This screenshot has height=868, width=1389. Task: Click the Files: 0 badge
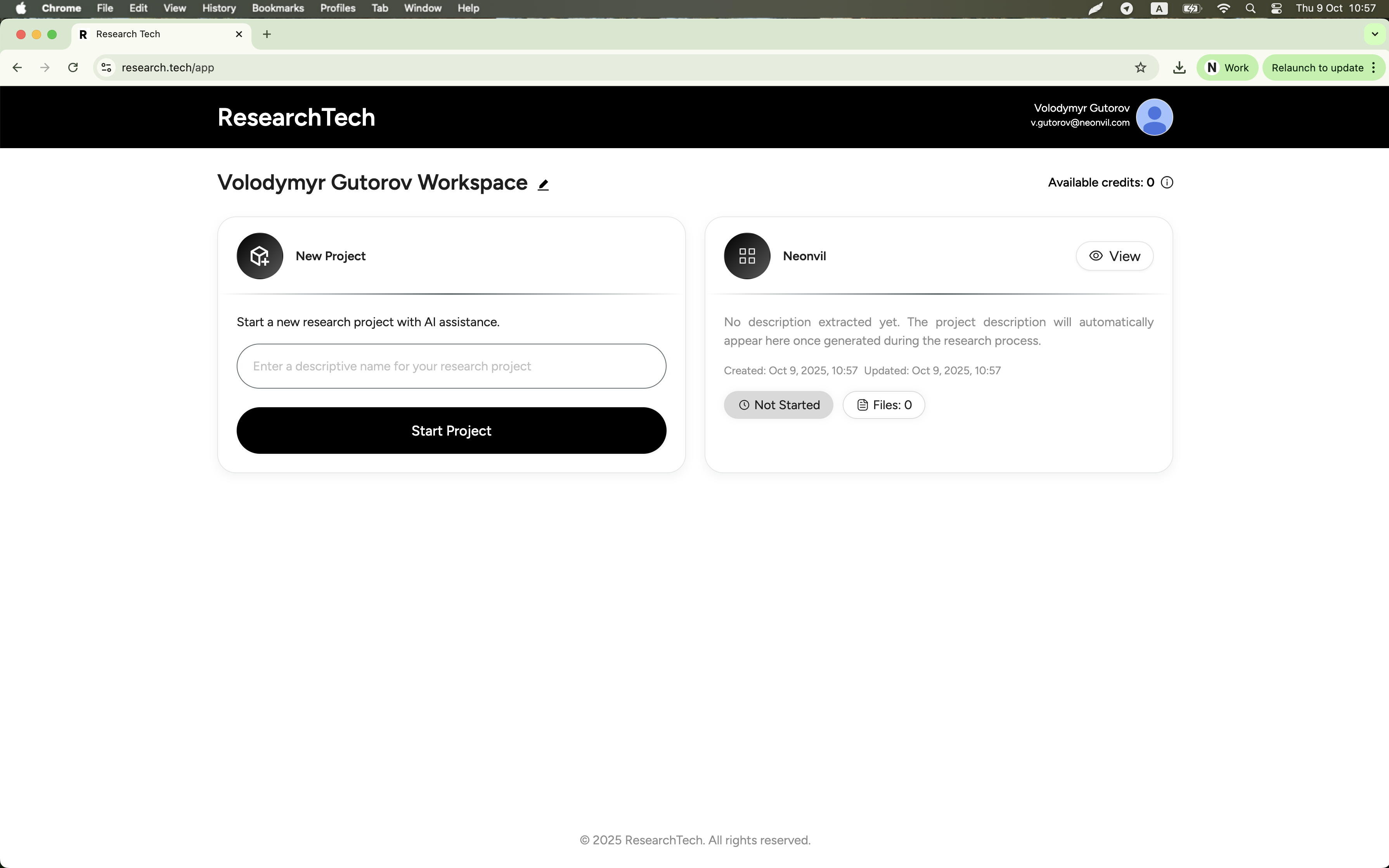883,405
